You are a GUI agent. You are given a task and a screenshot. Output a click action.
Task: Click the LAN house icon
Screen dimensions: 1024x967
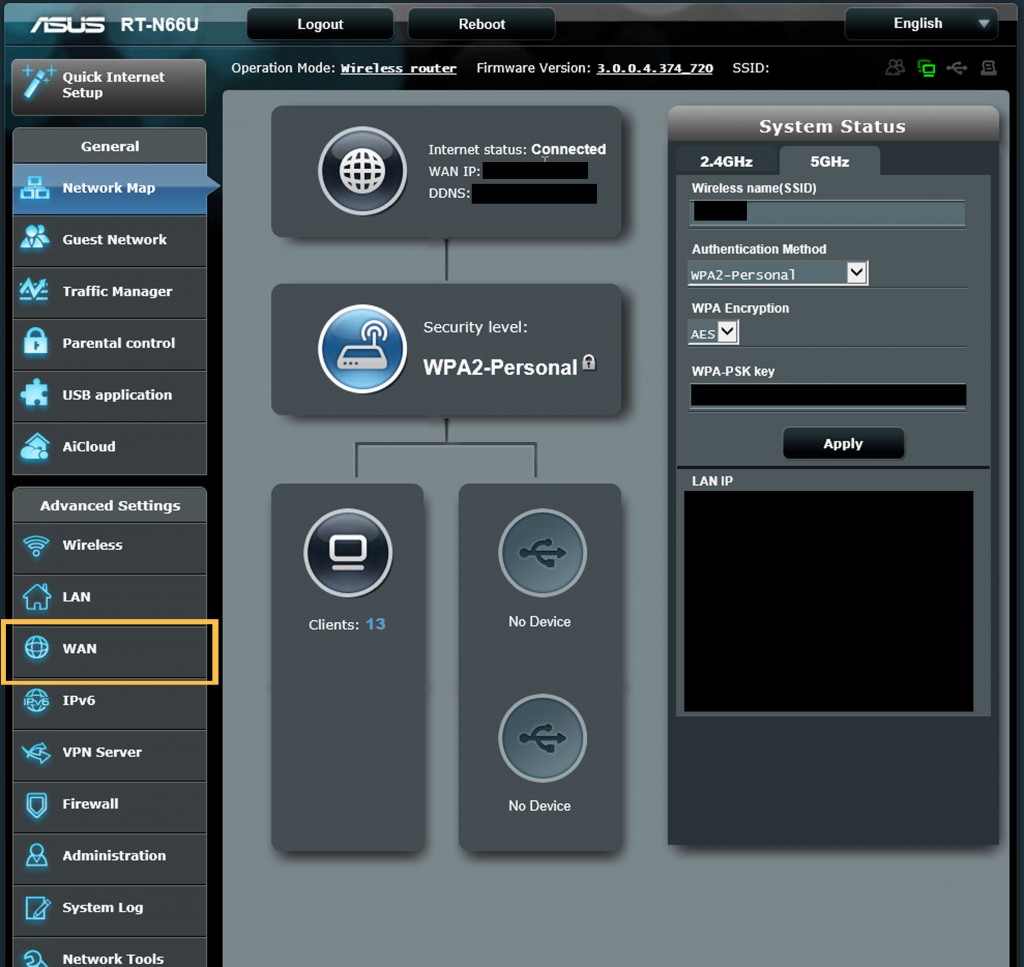click(37, 596)
